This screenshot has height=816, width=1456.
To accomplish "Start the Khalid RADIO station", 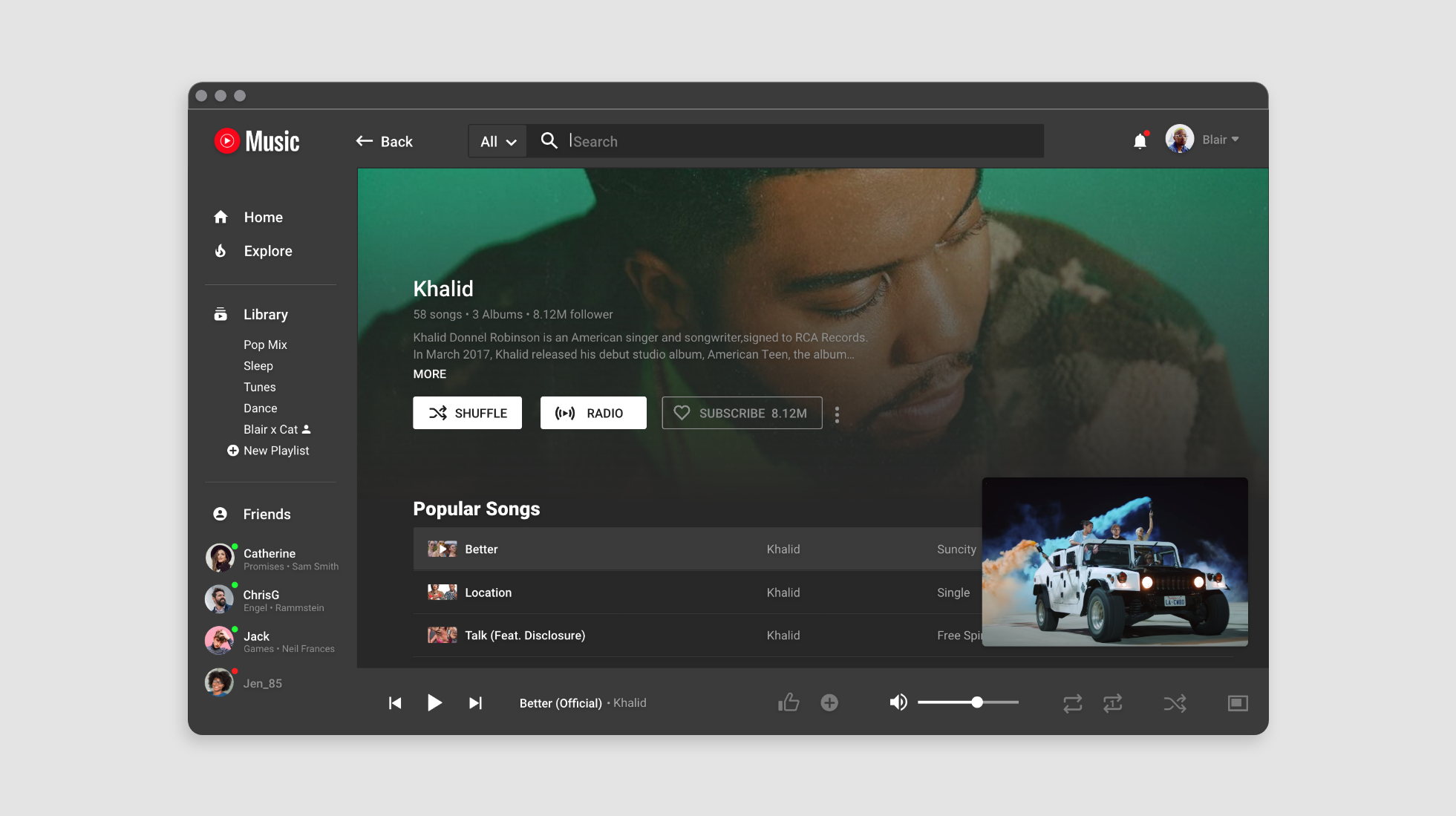I will click(592, 413).
